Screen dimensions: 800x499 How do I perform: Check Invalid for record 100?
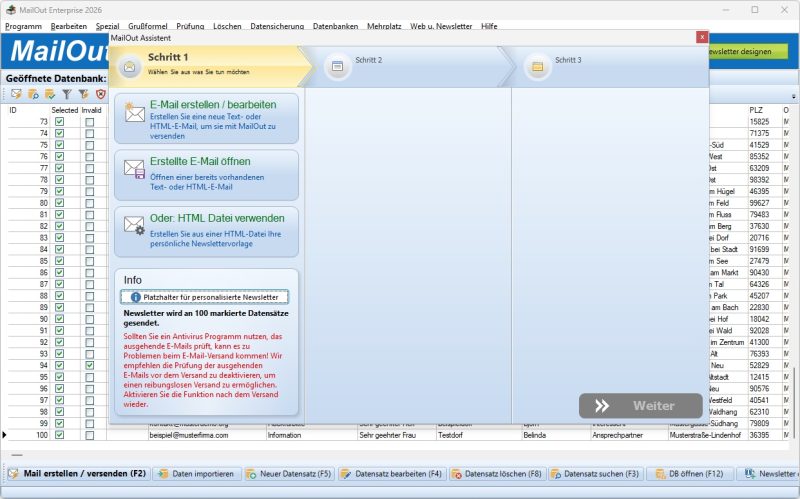90,435
